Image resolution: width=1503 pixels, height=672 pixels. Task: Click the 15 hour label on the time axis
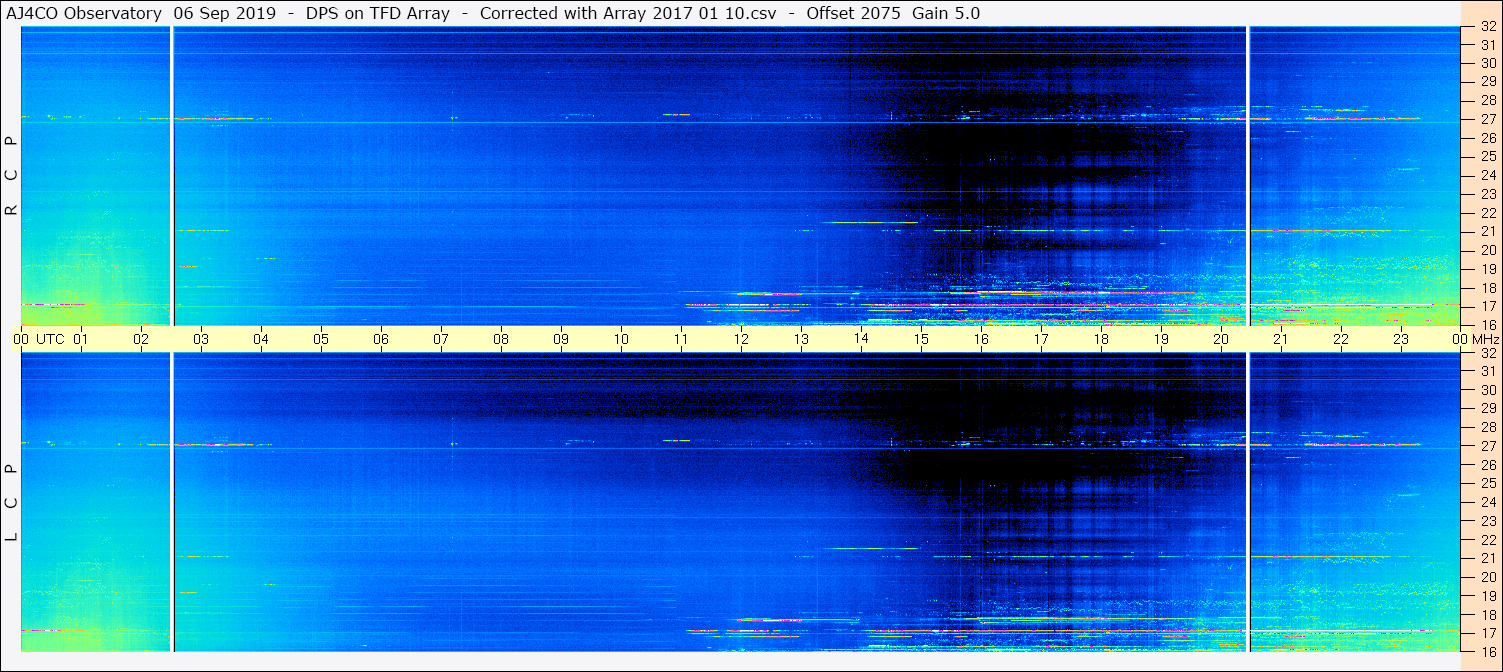(x=921, y=340)
